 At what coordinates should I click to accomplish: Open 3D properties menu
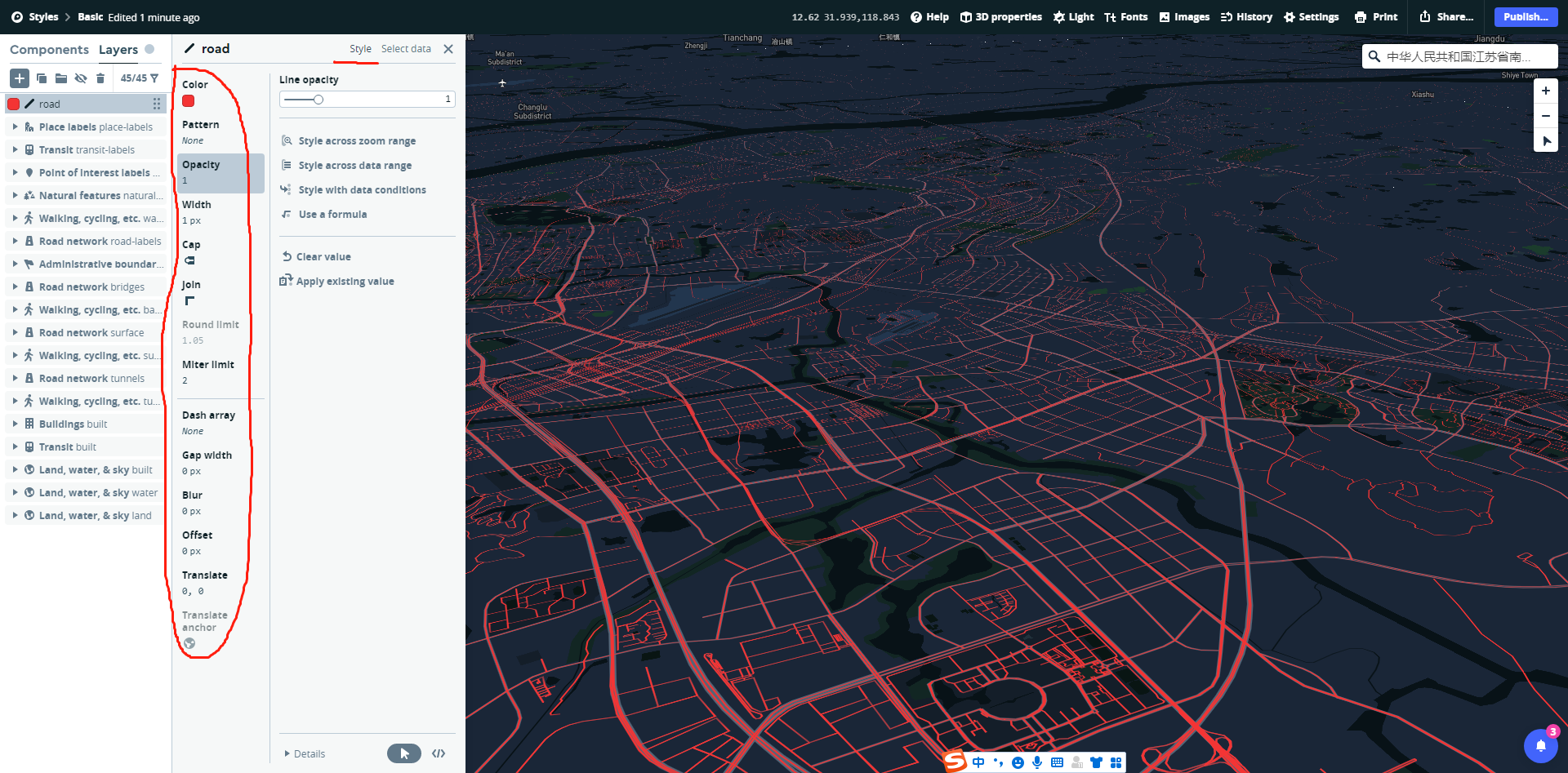point(1000,16)
